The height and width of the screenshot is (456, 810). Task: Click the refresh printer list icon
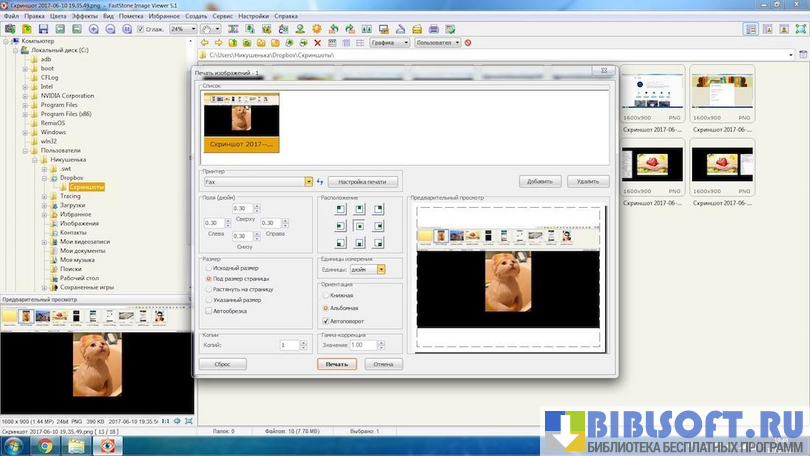(x=321, y=182)
